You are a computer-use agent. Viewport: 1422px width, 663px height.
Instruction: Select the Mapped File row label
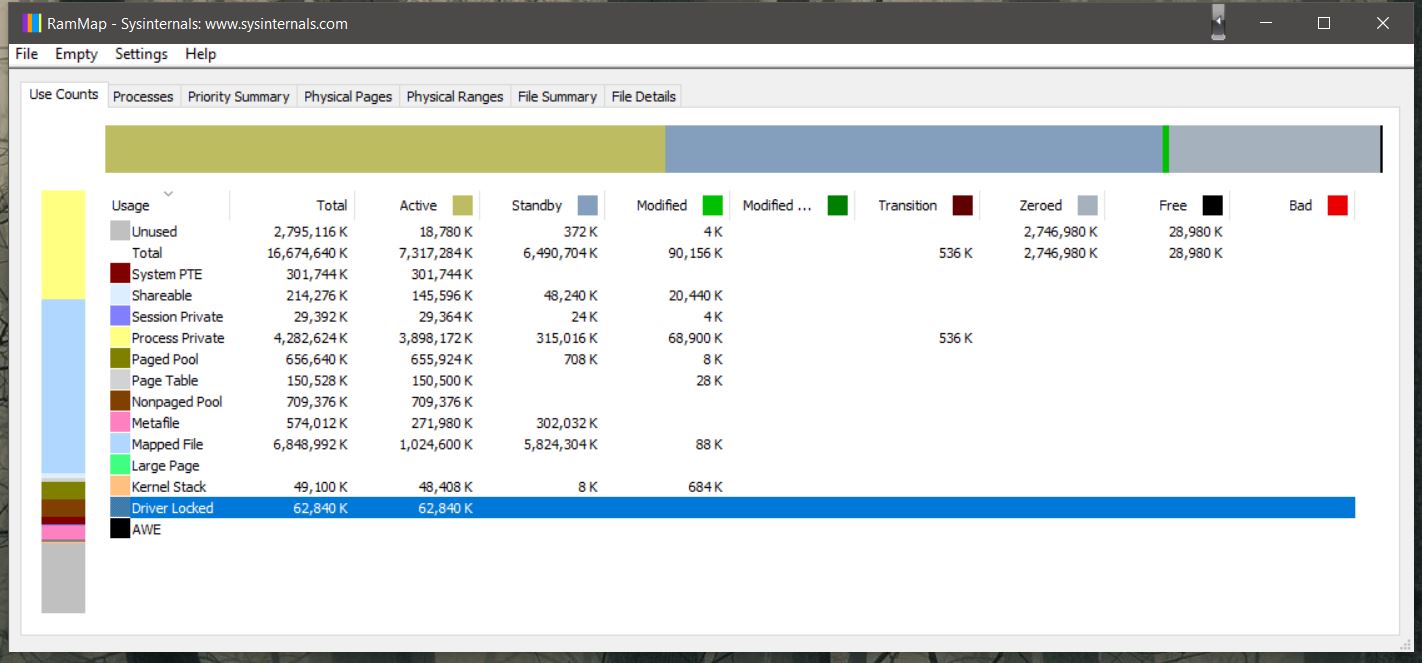(167, 444)
